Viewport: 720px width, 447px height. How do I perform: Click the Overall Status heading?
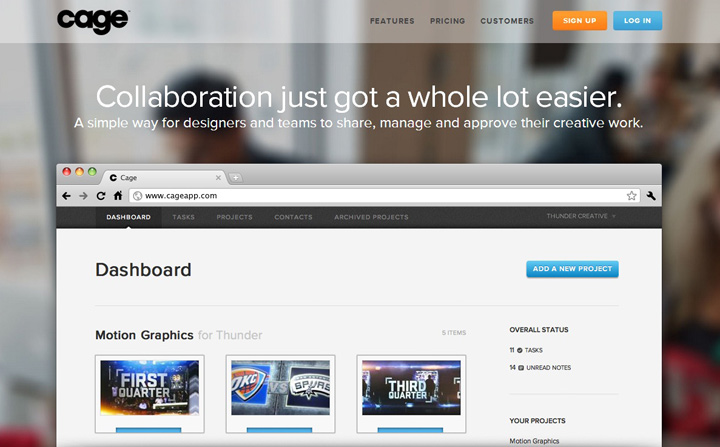pyautogui.click(x=539, y=330)
